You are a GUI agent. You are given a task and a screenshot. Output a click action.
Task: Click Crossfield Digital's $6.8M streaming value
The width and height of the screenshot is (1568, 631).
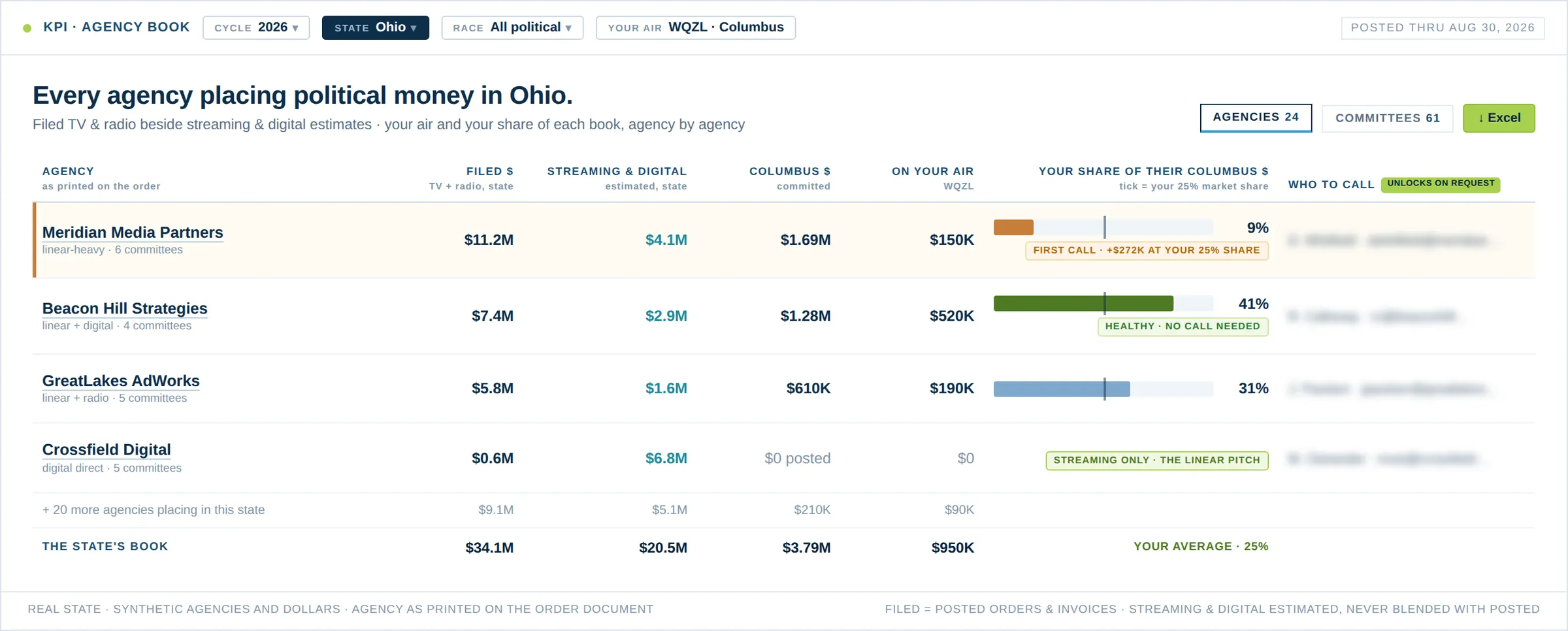point(666,458)
